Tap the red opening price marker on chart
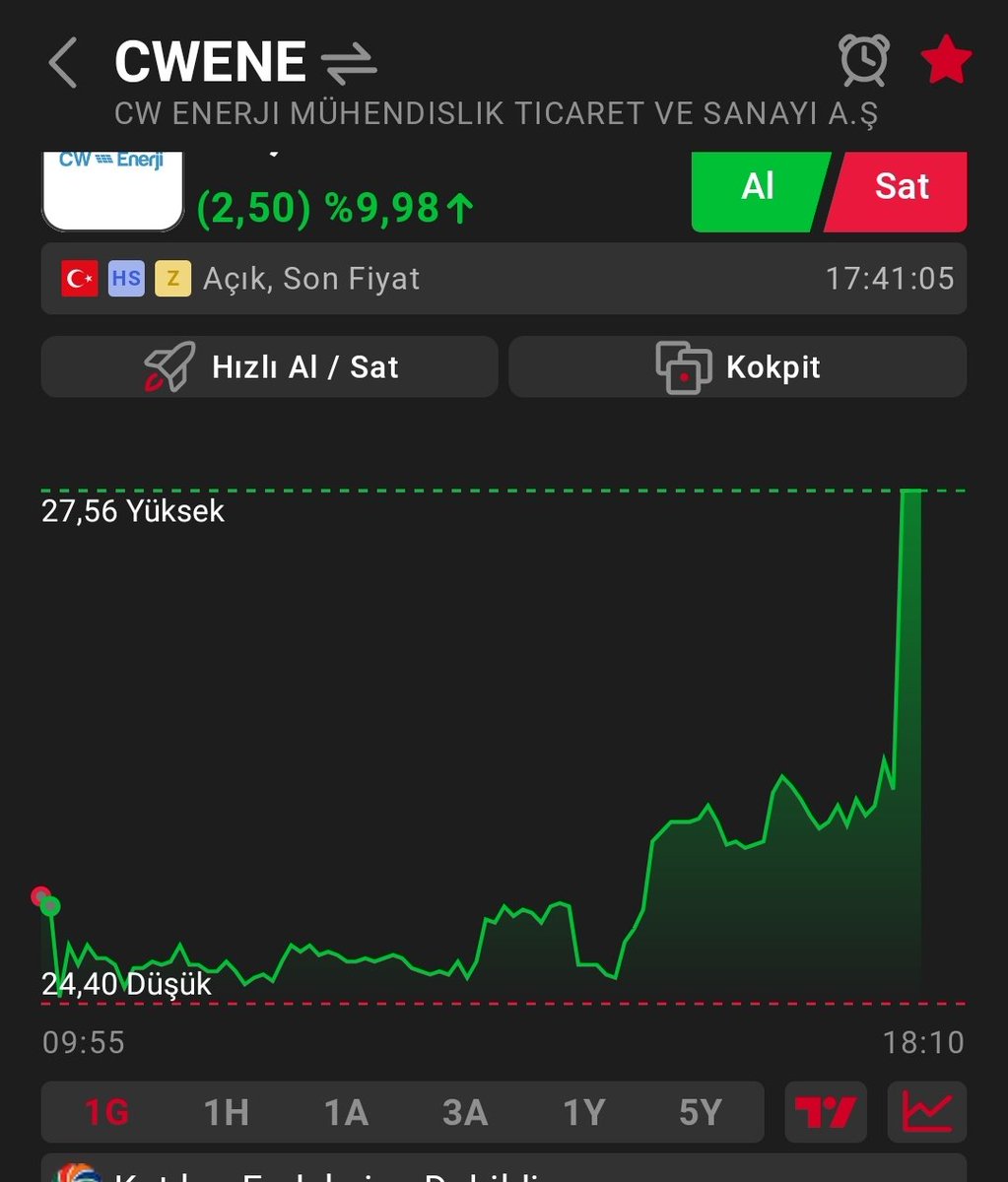 39,896
